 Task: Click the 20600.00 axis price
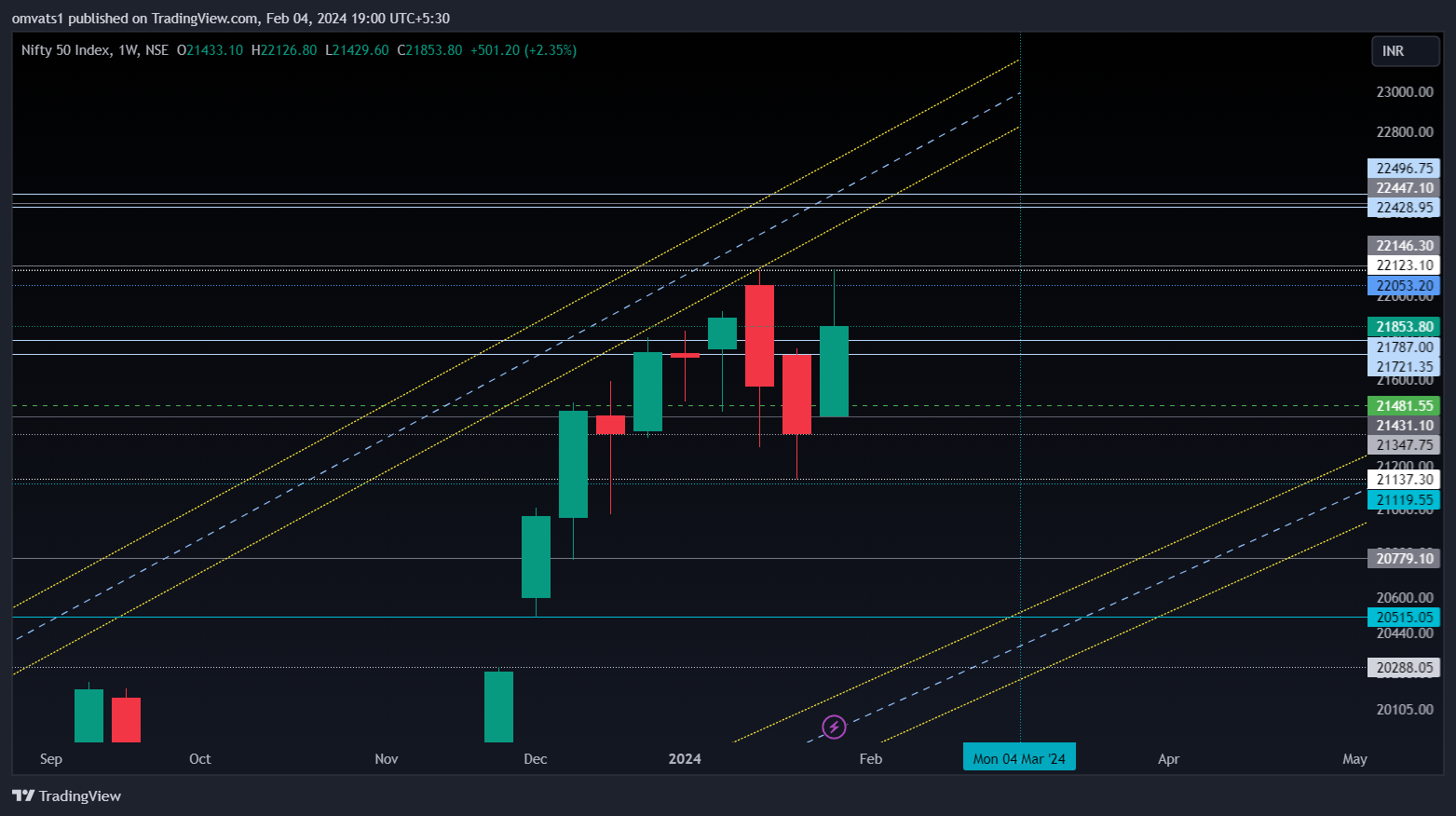[x=1405, y=598]
